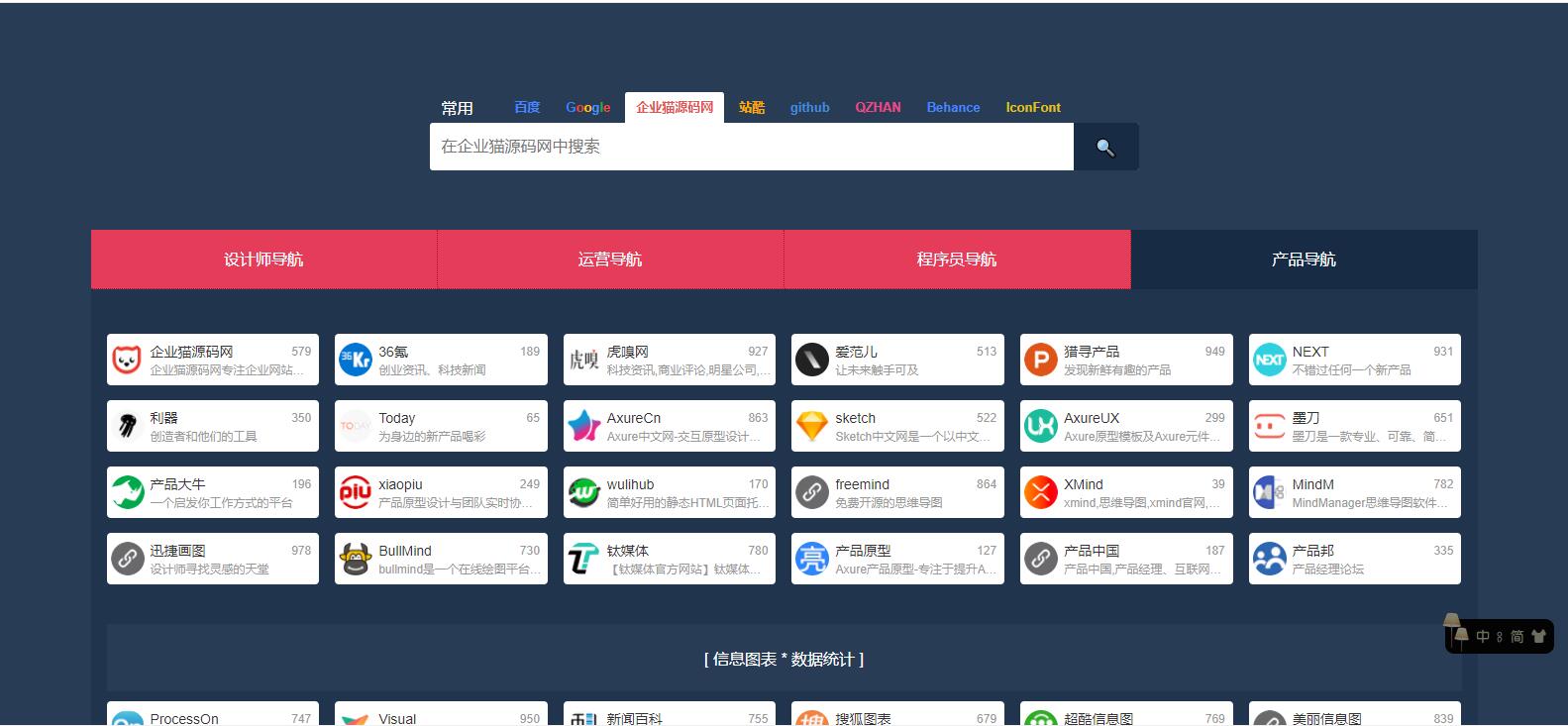Select the Today card's logo icon

pyautogui.click(x=356, y=426)
